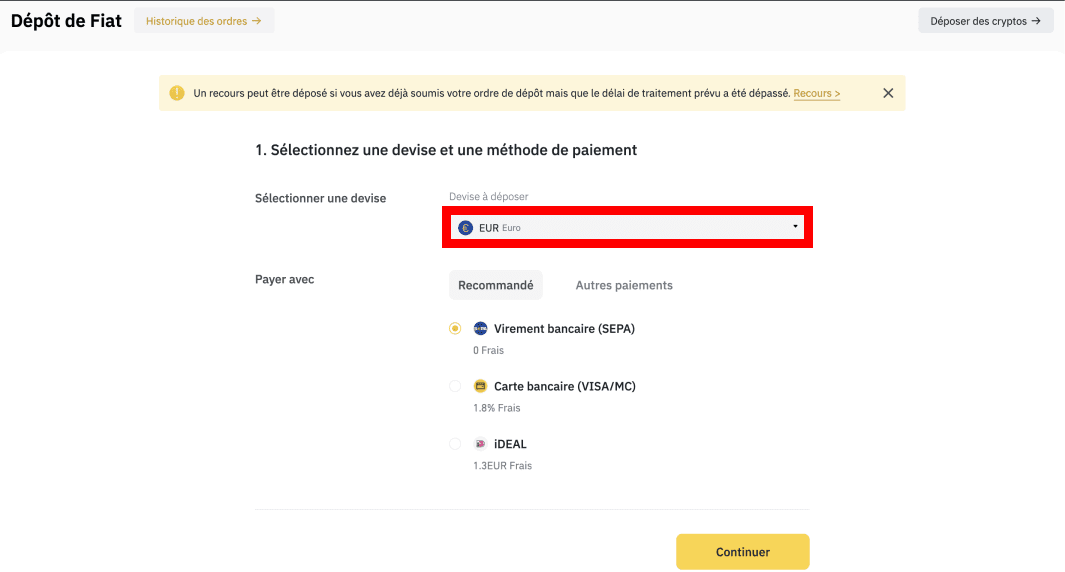1065x572 pixels.
Task: Go to Déposer des cryptos
Action: click(986, 21)
